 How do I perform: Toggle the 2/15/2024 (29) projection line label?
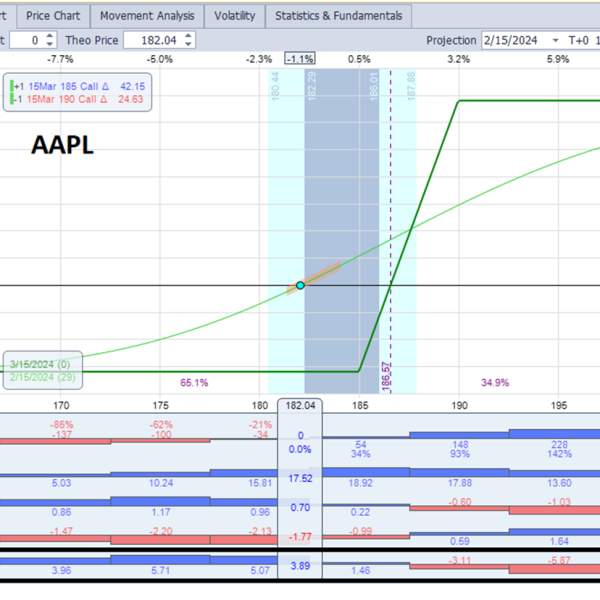click(42, 378)
